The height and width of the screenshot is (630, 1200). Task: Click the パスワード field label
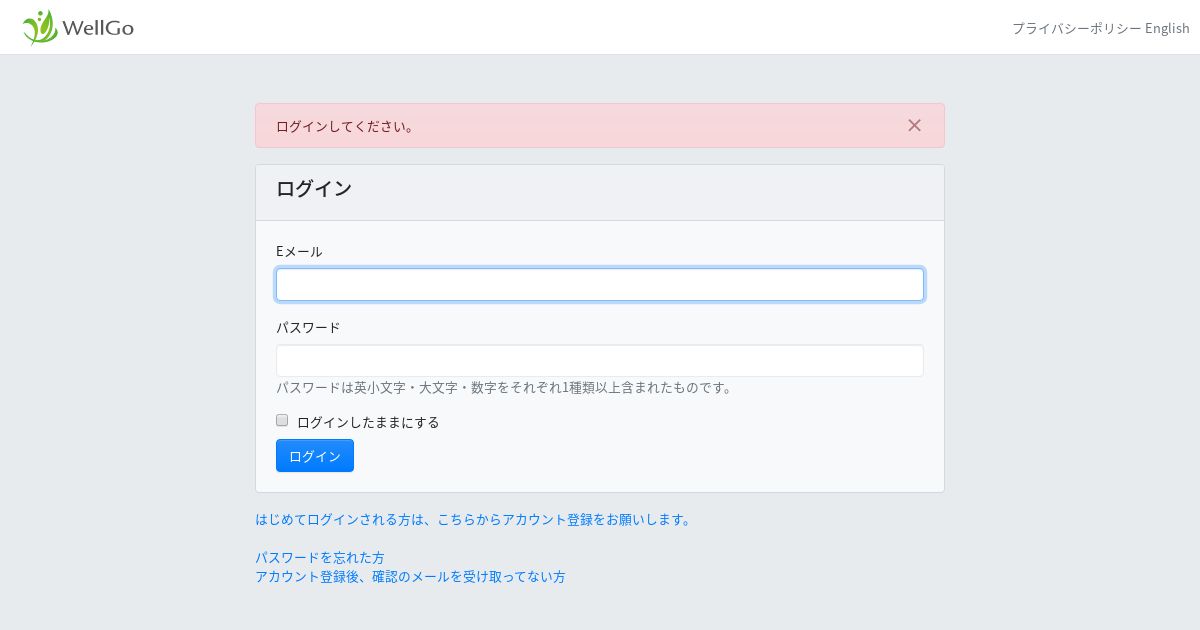308,327
